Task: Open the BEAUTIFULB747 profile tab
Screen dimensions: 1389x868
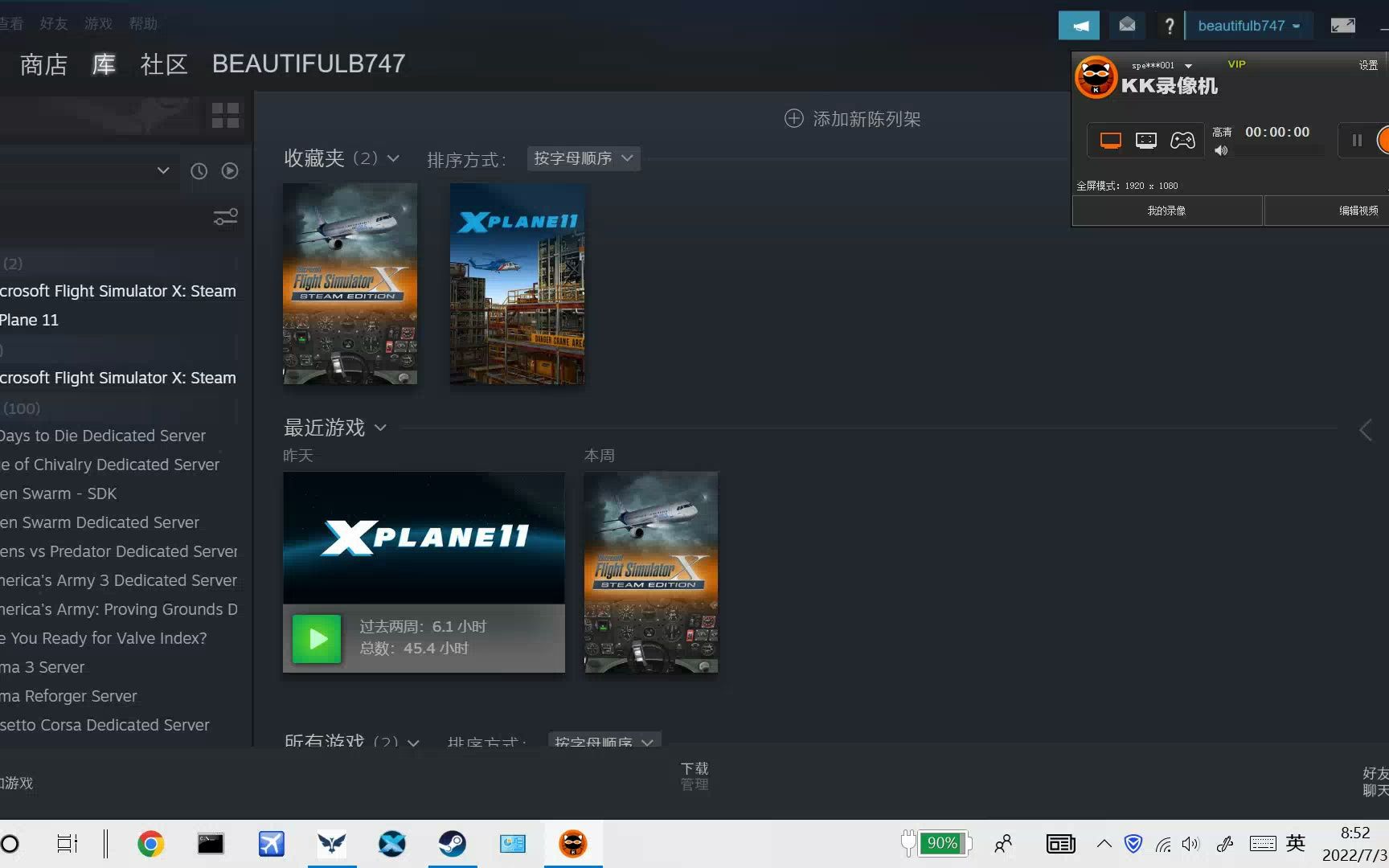Action: click(x=309, y=63)
